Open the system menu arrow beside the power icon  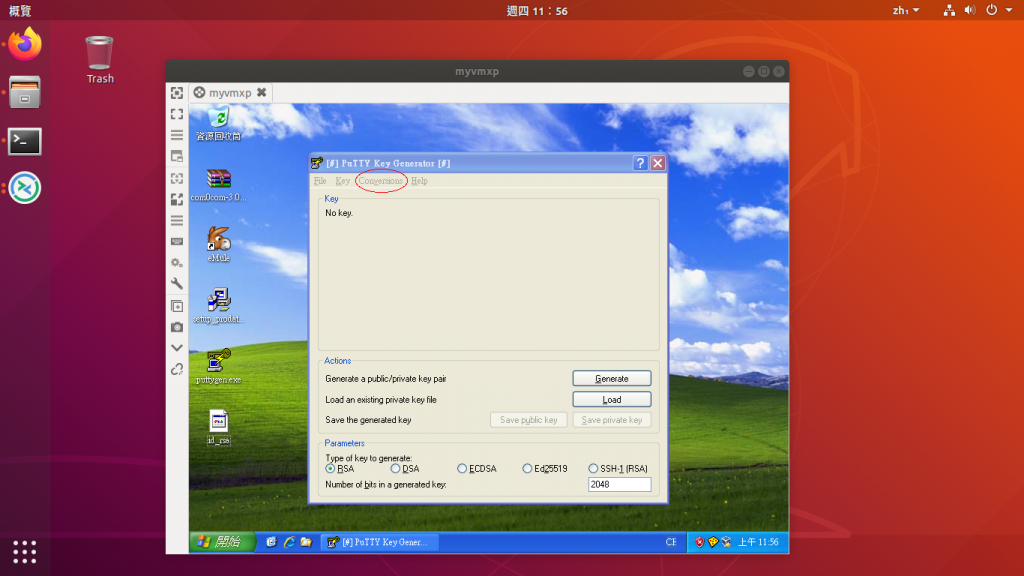coord(1009,10)
